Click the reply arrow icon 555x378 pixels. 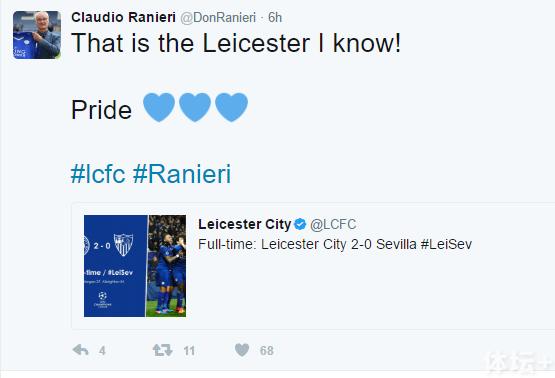pyautogui.click(x=81, y=350)
